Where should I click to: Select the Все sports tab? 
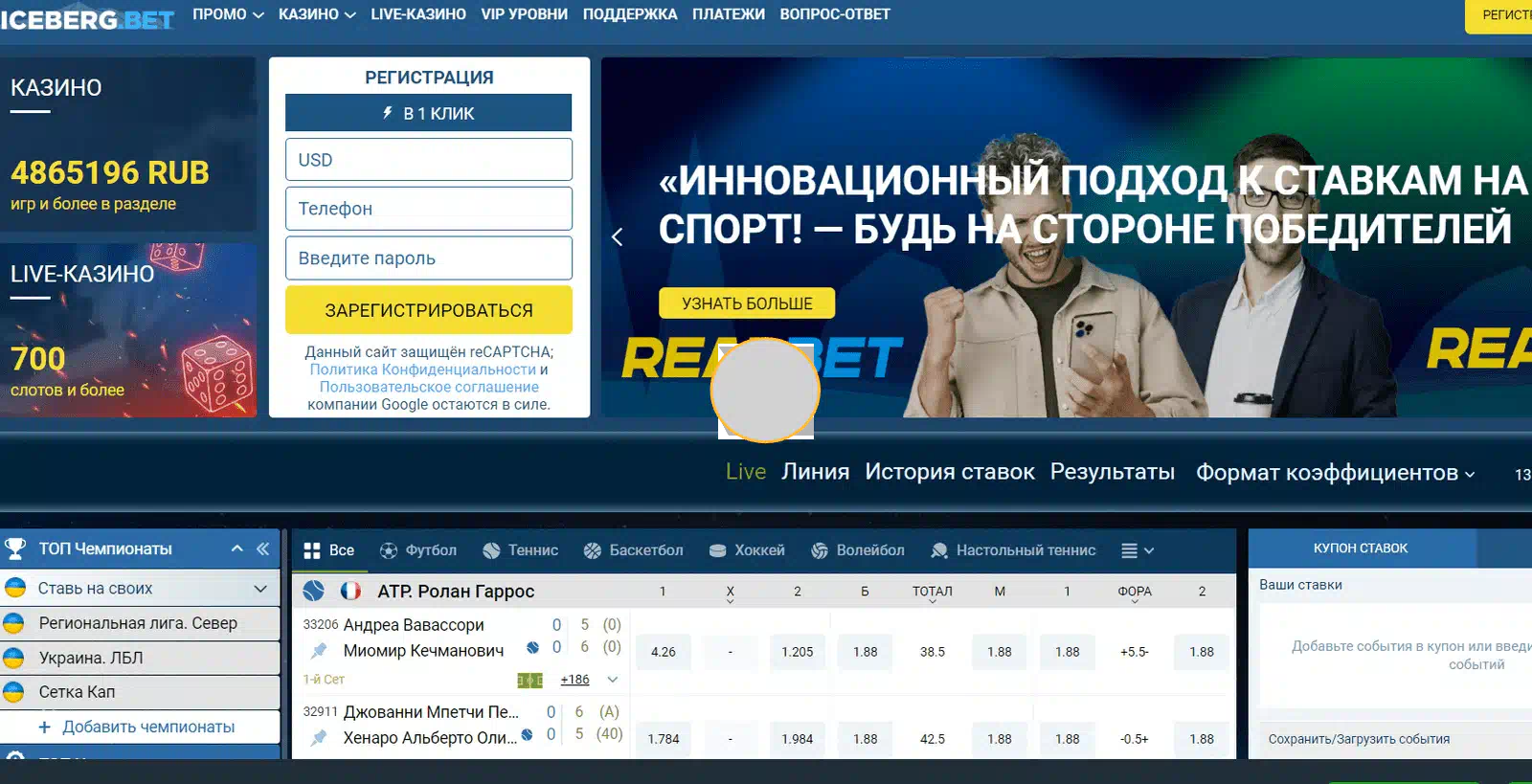pyautogui.click(x=329, y=550)
